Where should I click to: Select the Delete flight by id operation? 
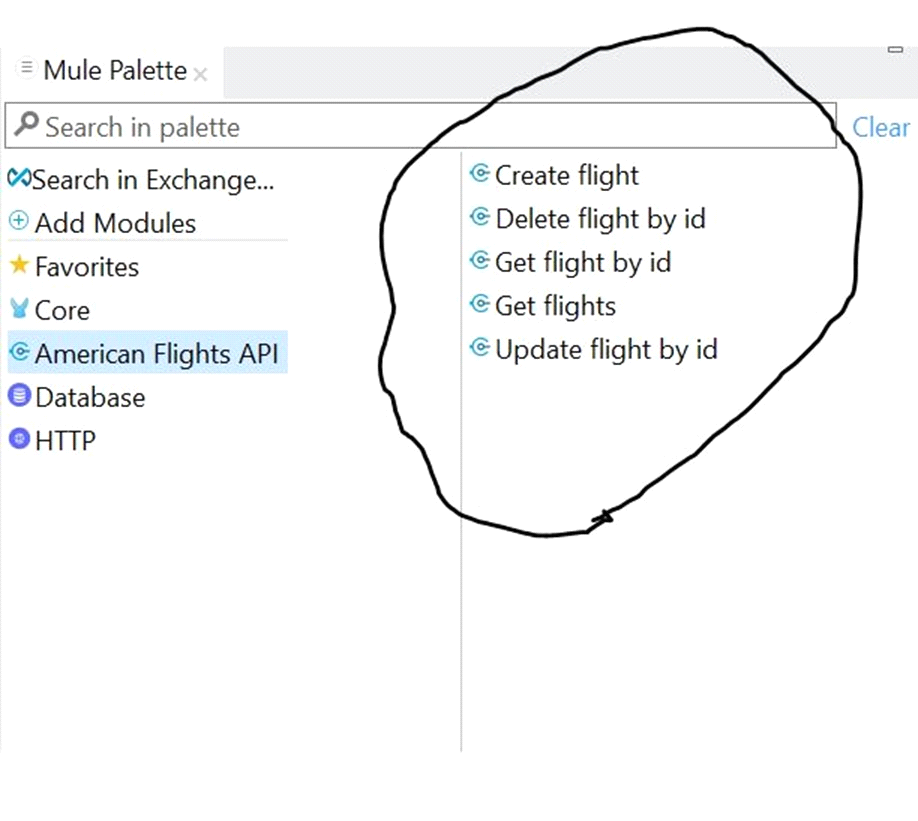588,218
